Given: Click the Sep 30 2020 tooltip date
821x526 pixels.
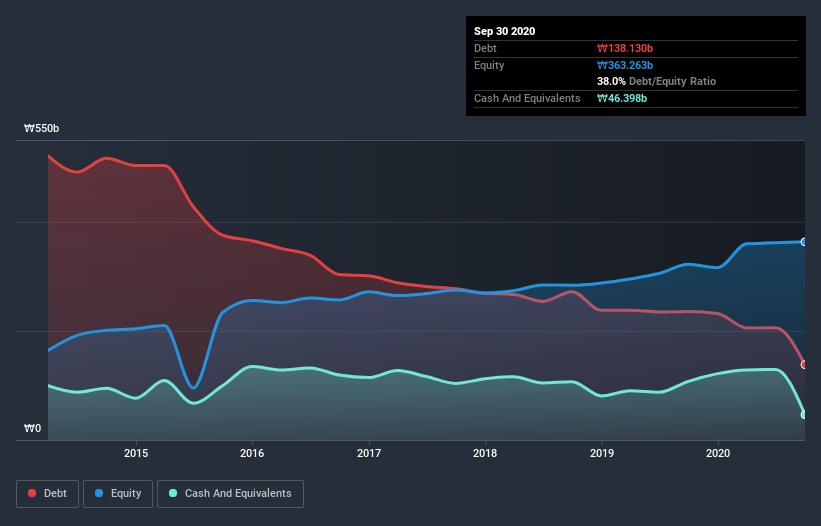Looking at the screenshot, I should point(504,31).
